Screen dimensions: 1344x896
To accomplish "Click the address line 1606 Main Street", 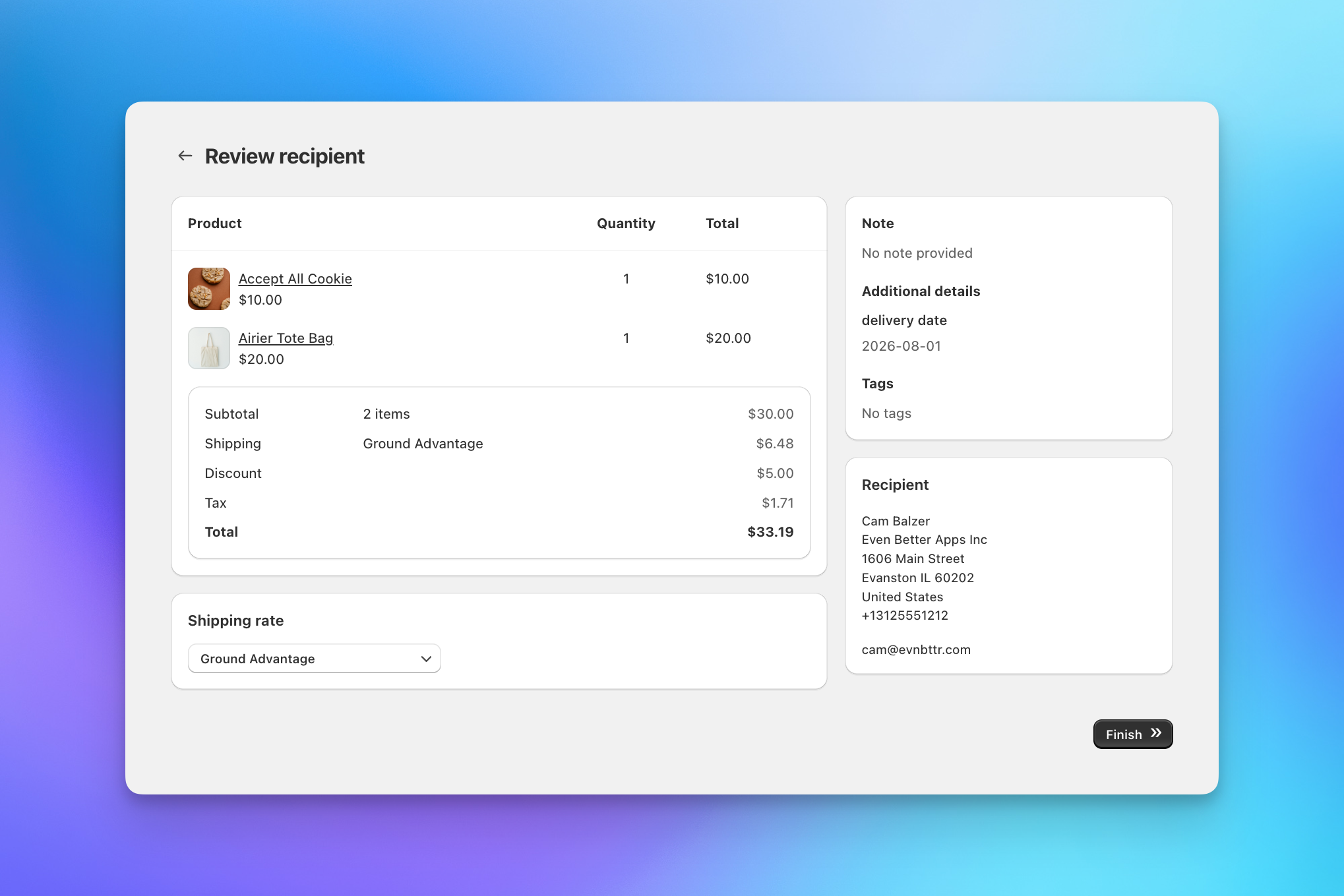I will [x=913, y=559].
